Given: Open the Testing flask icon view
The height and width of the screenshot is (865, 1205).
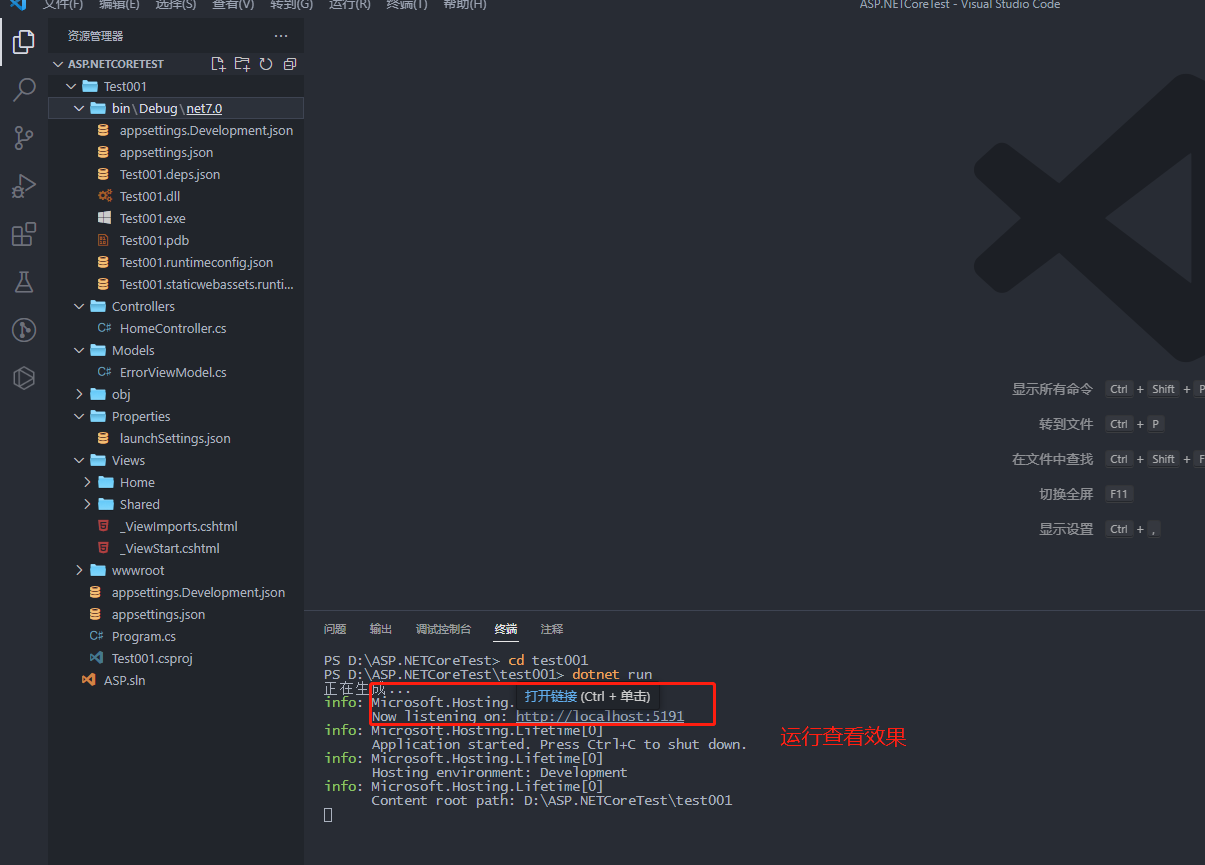Looking at the screenshot, I should (x=24, y=282).
